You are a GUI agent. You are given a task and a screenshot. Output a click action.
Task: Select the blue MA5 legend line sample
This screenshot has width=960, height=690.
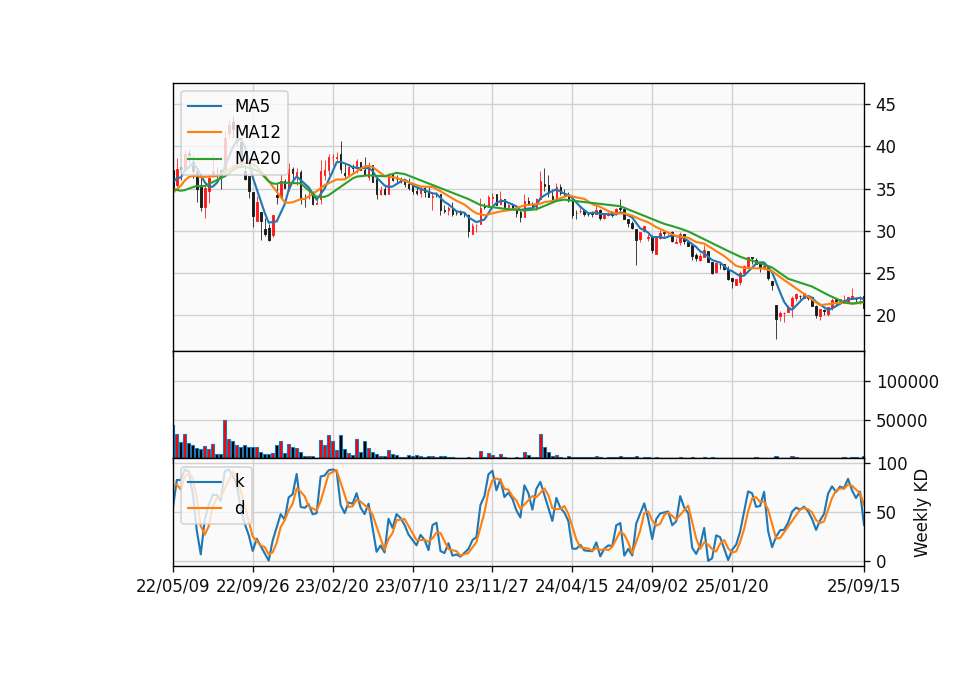click(204, 106)
